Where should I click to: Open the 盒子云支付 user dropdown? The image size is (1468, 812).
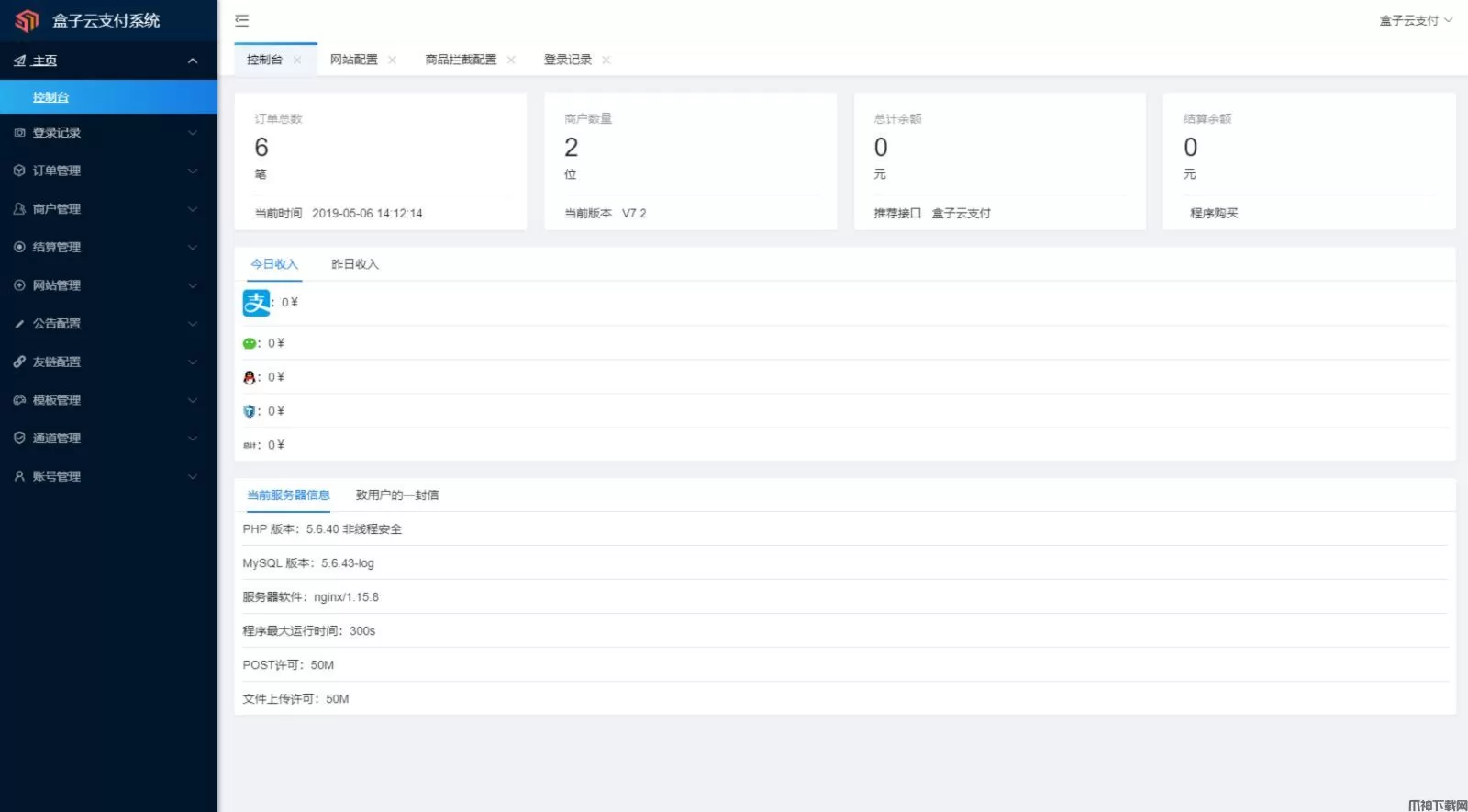point(1415,20)
